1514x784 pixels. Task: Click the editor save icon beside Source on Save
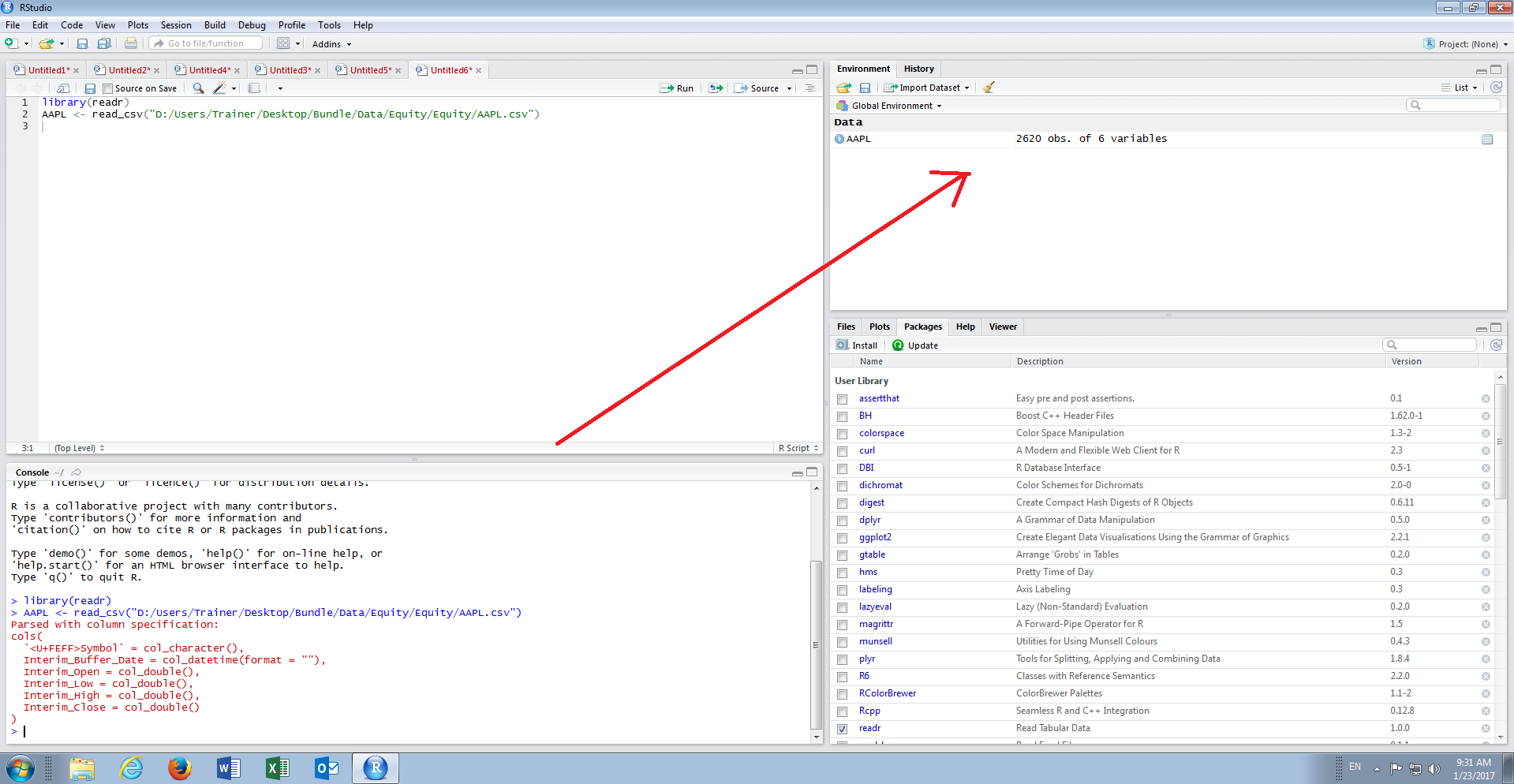click(90, 88)
